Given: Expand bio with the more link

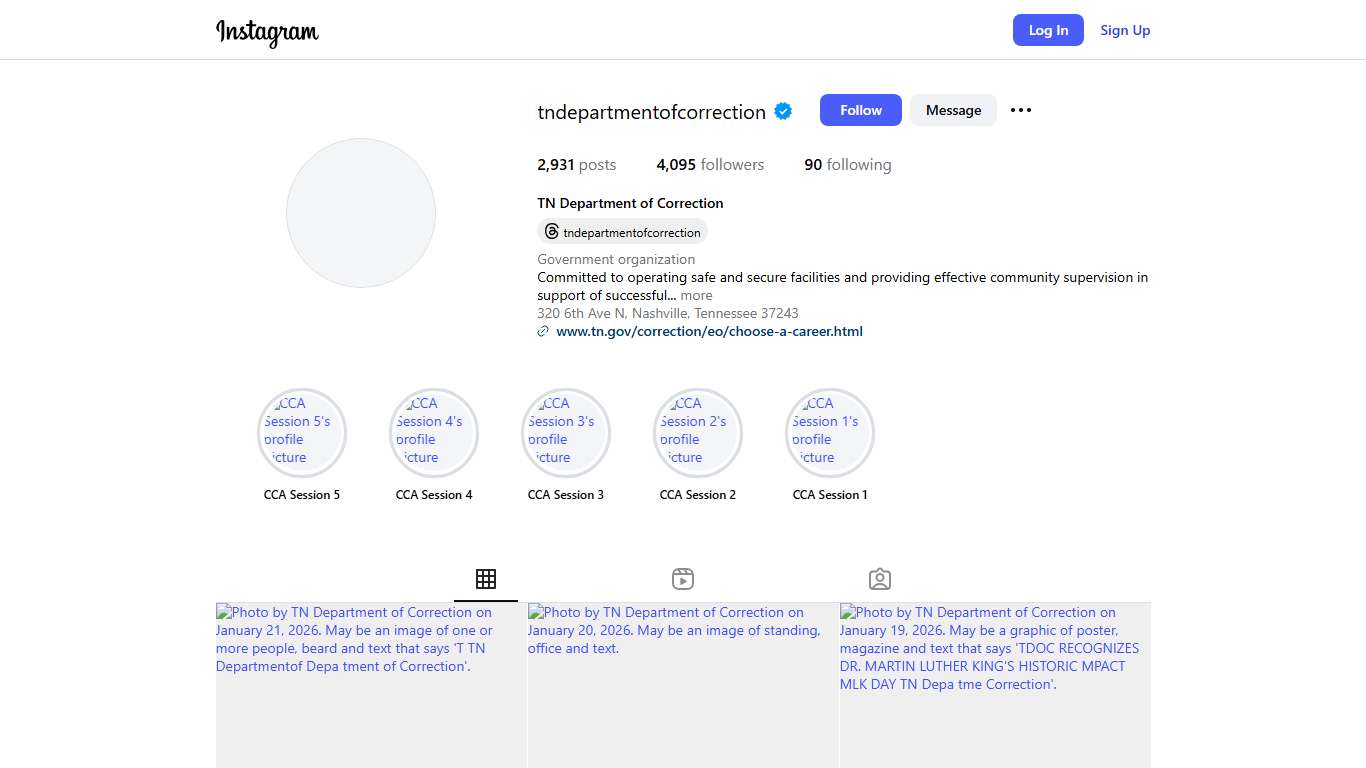Looking at the screenshot, I should (x=696, y=296).
